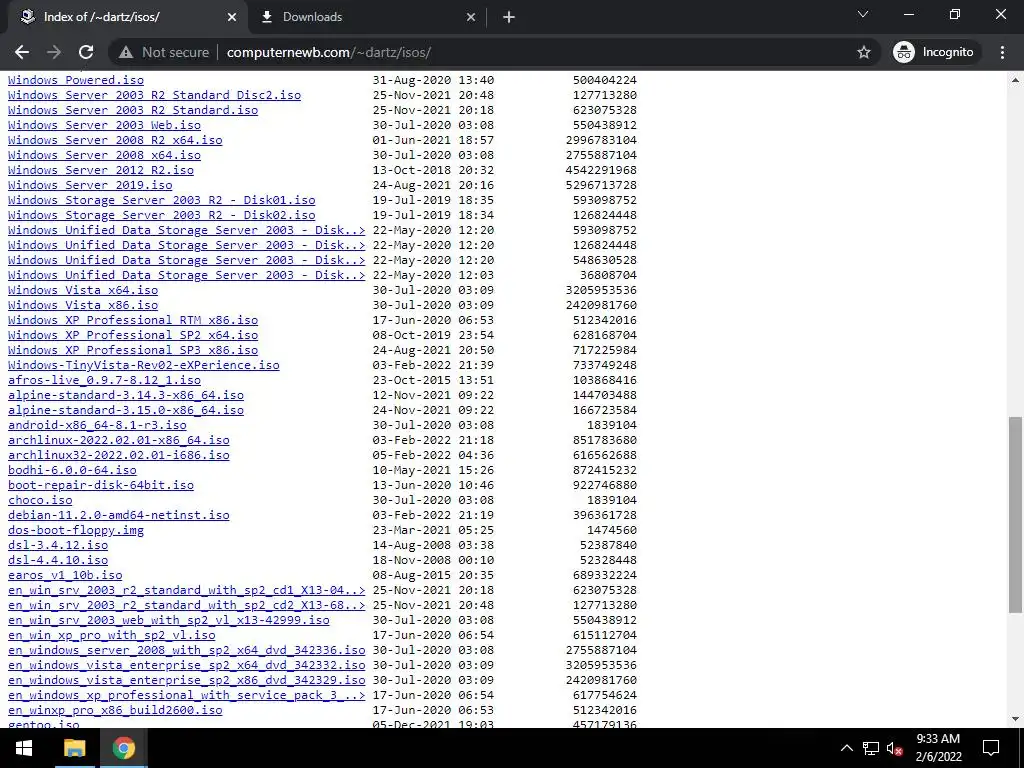1024x768 pixels.
Task: Download bodhi-6.0.0-64.iso
Action: click(x=72, y=470)
